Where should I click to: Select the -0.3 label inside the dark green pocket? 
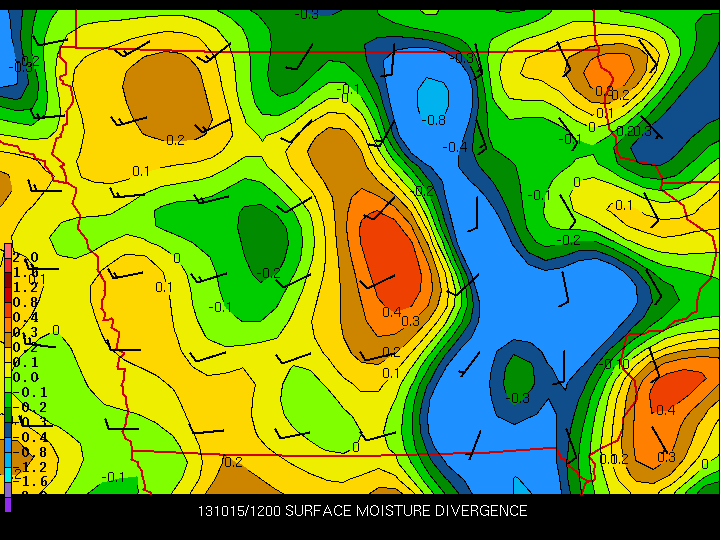tap(518, 397)
